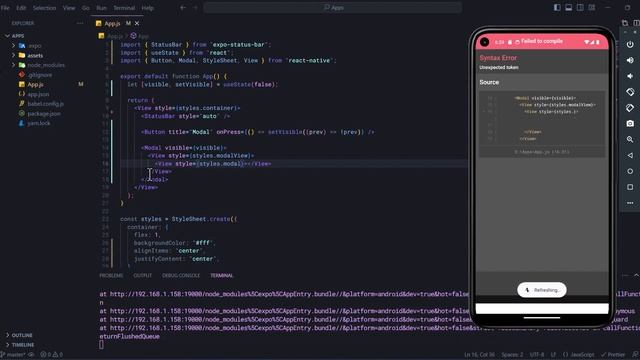Toggle the bottom panel layout icon
This screenshot has width=640, height=360.
(x=569, y=7)
